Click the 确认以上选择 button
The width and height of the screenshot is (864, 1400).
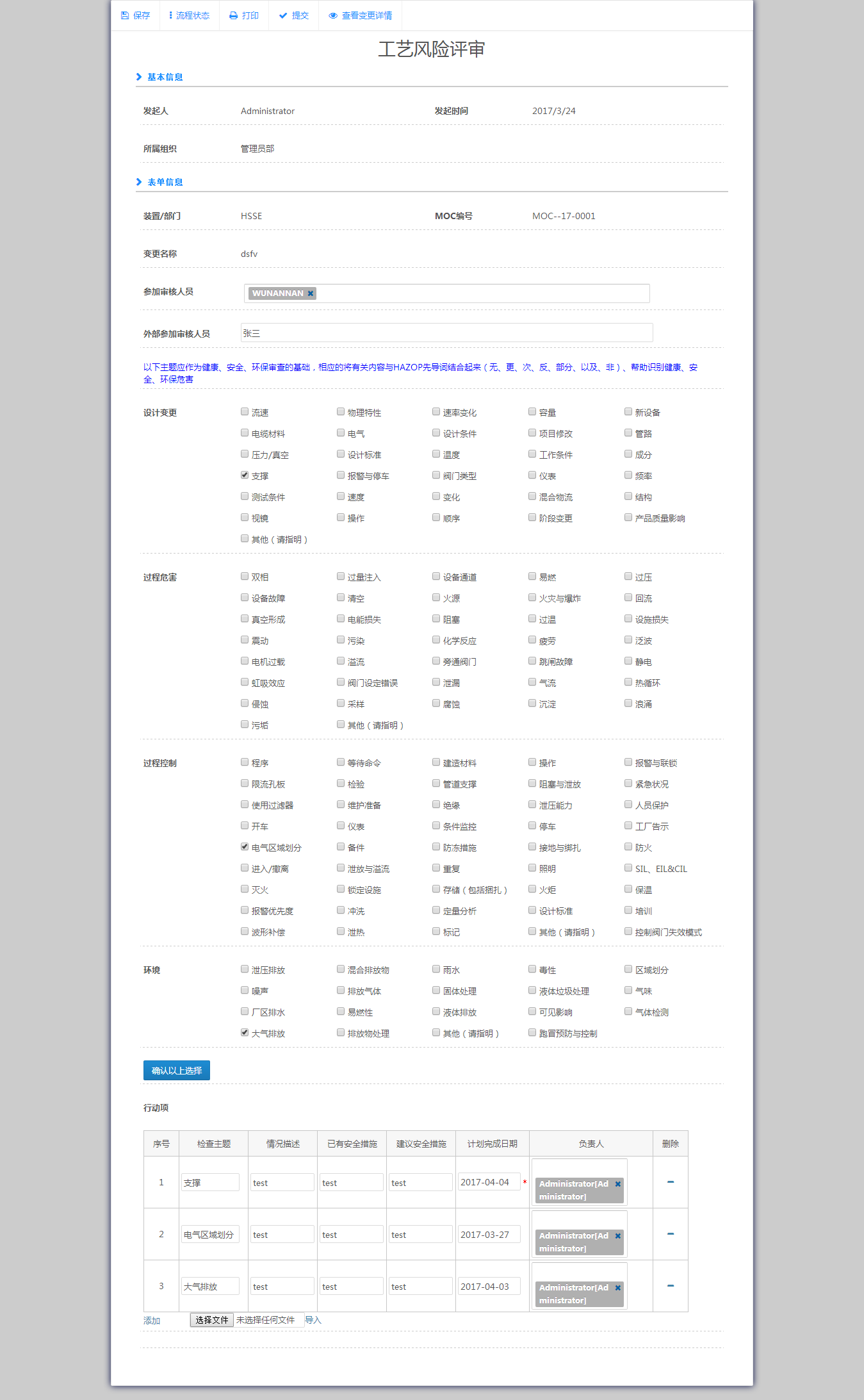pyautogui.click(x=177, y=1071)
